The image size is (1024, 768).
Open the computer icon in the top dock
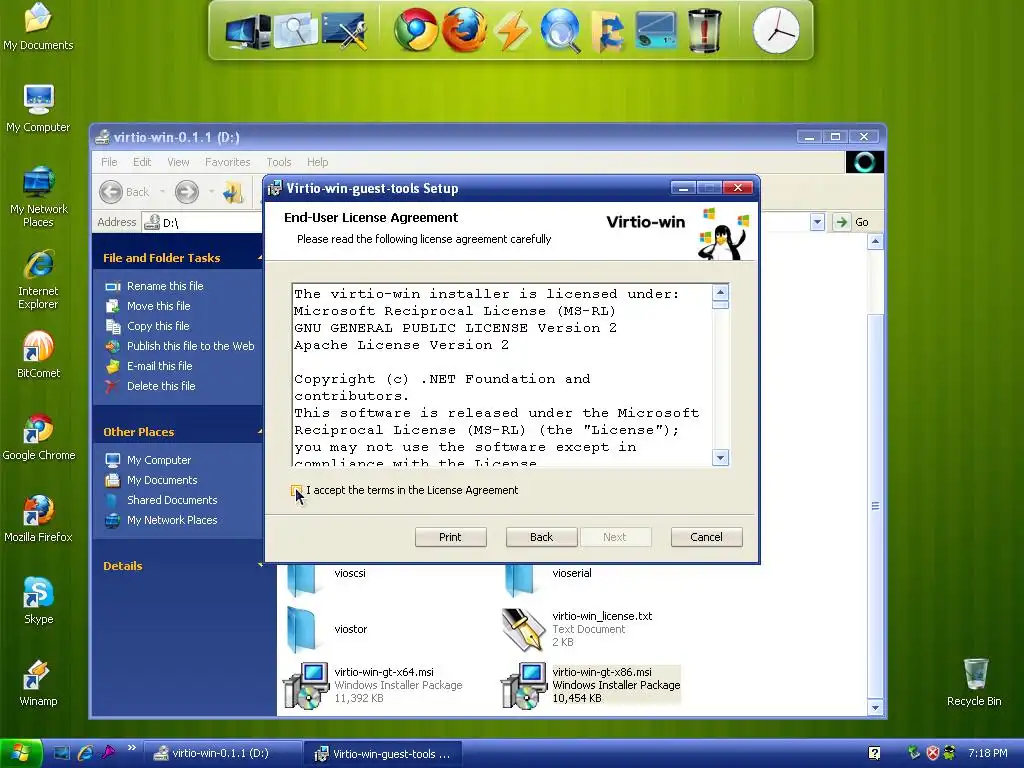(248, 31)
